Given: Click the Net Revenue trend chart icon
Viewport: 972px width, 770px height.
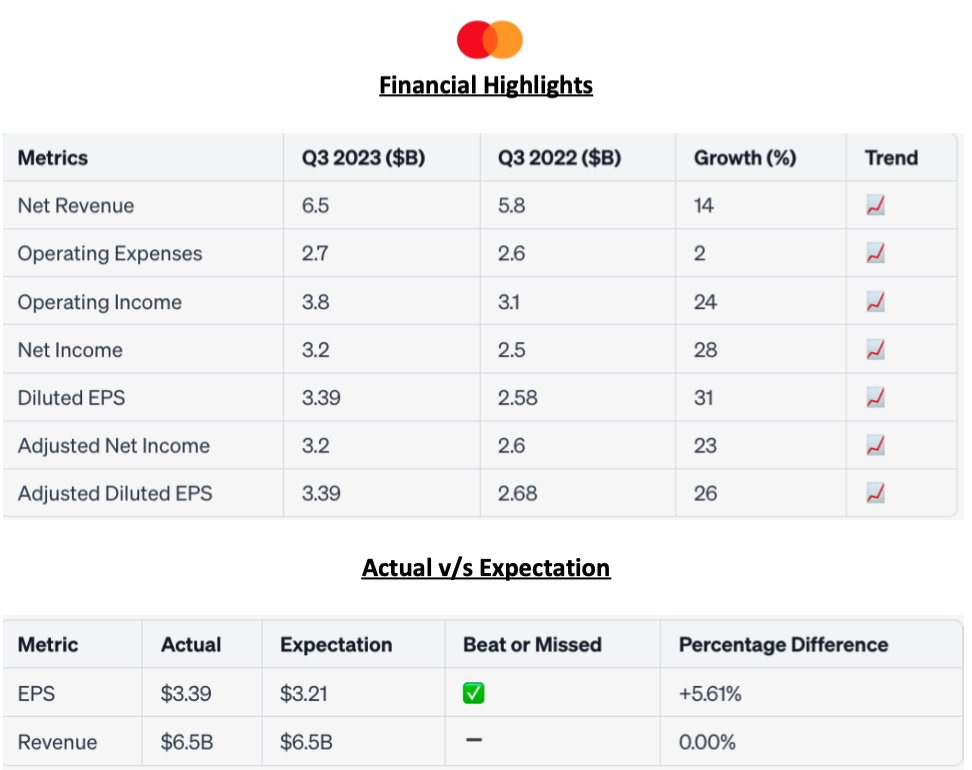Looking at the screenshot, I should (x=876, y=206).
